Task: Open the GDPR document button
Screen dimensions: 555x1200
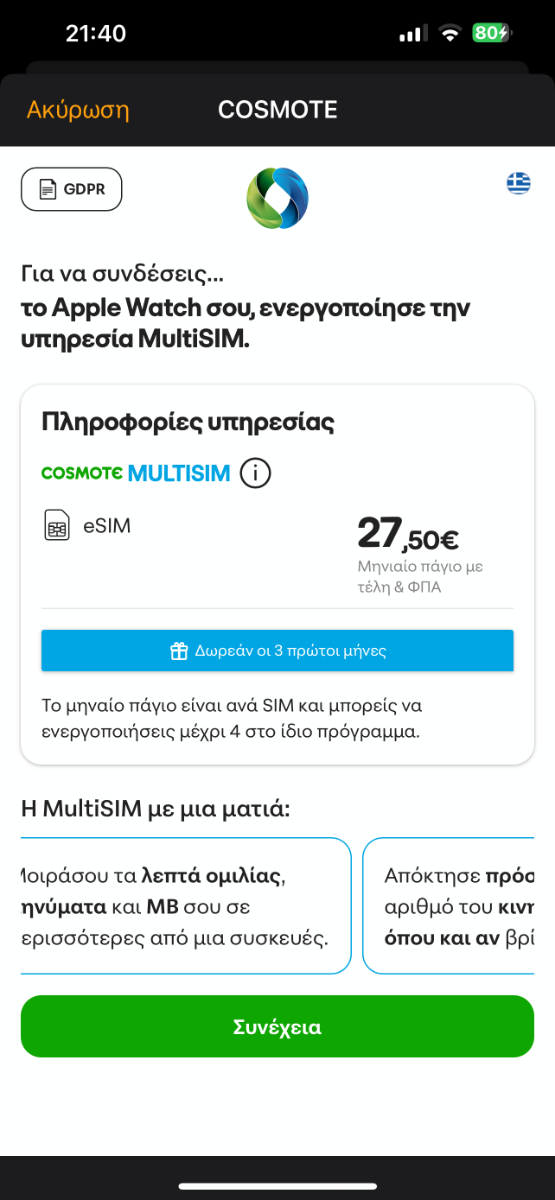Action: (x=71, y=189)
